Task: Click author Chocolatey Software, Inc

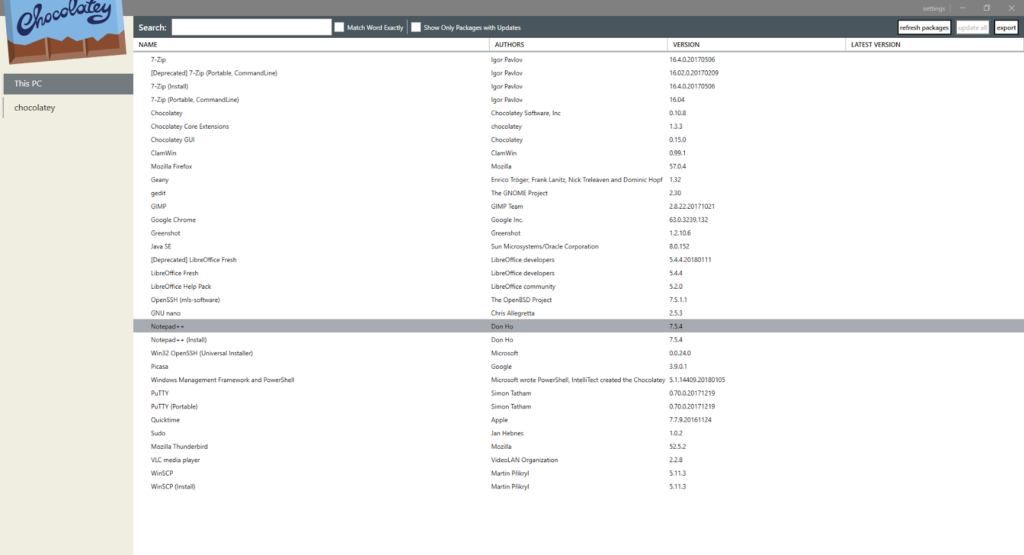Action: click(x=526, y=113)
